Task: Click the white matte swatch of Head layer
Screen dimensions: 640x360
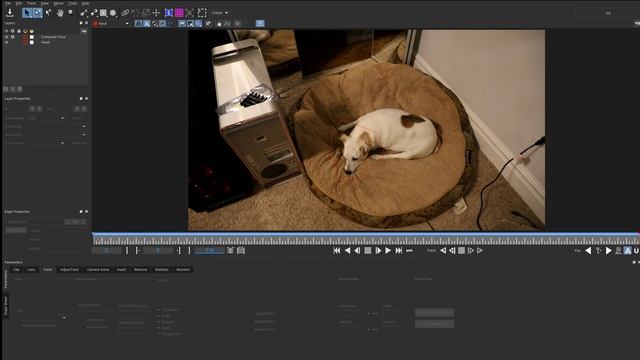Action: [32, 42]
